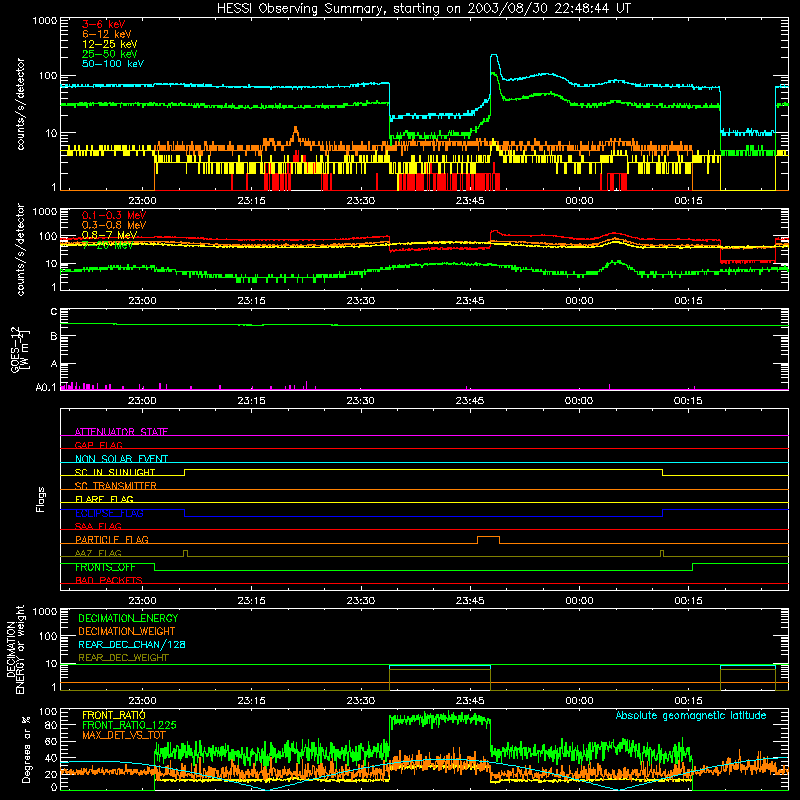
Task: Click the ATTENUATOR_STATE flag label
Action: pyautogui.click(x=121, y=432)
